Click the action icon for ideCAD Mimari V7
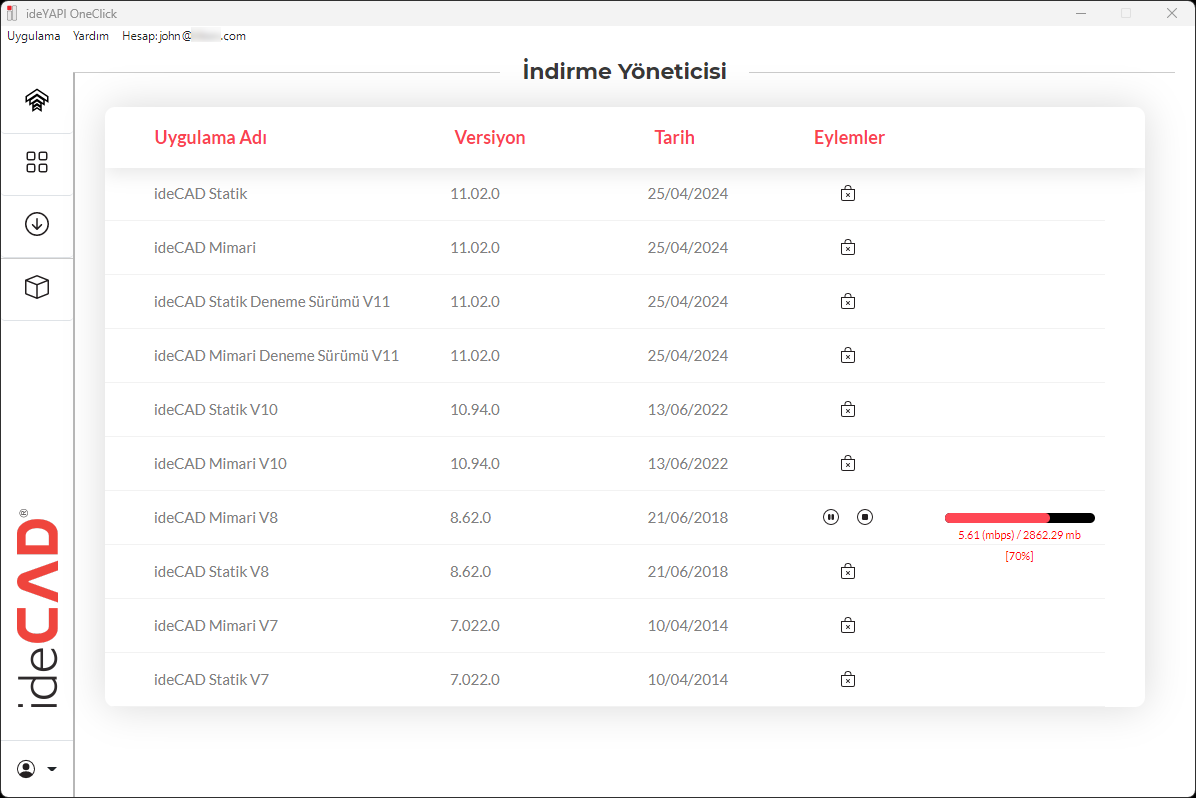 [847, 626]
